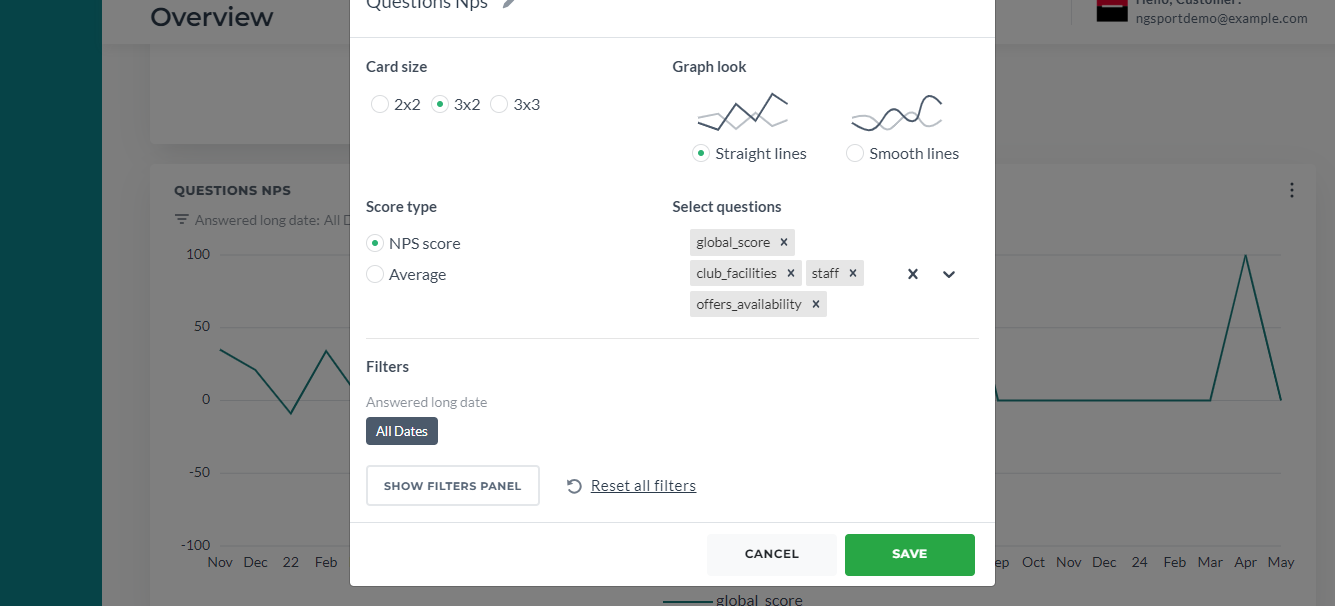Image resolution: width=1335 pixels, height=606 pixels.
Task: Edit the Questions Nps title pencil icon
Action: (x=509, y=4)
